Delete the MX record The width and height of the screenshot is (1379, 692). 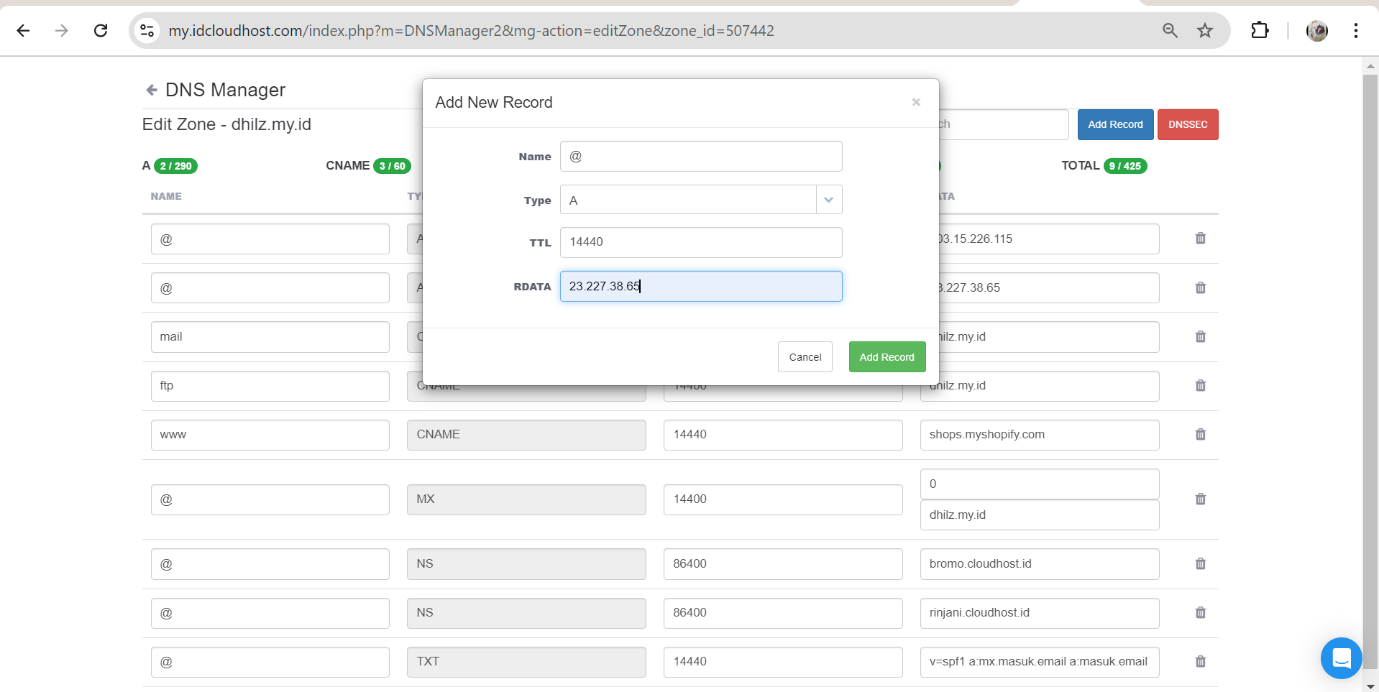click(x=1201, y=499)
